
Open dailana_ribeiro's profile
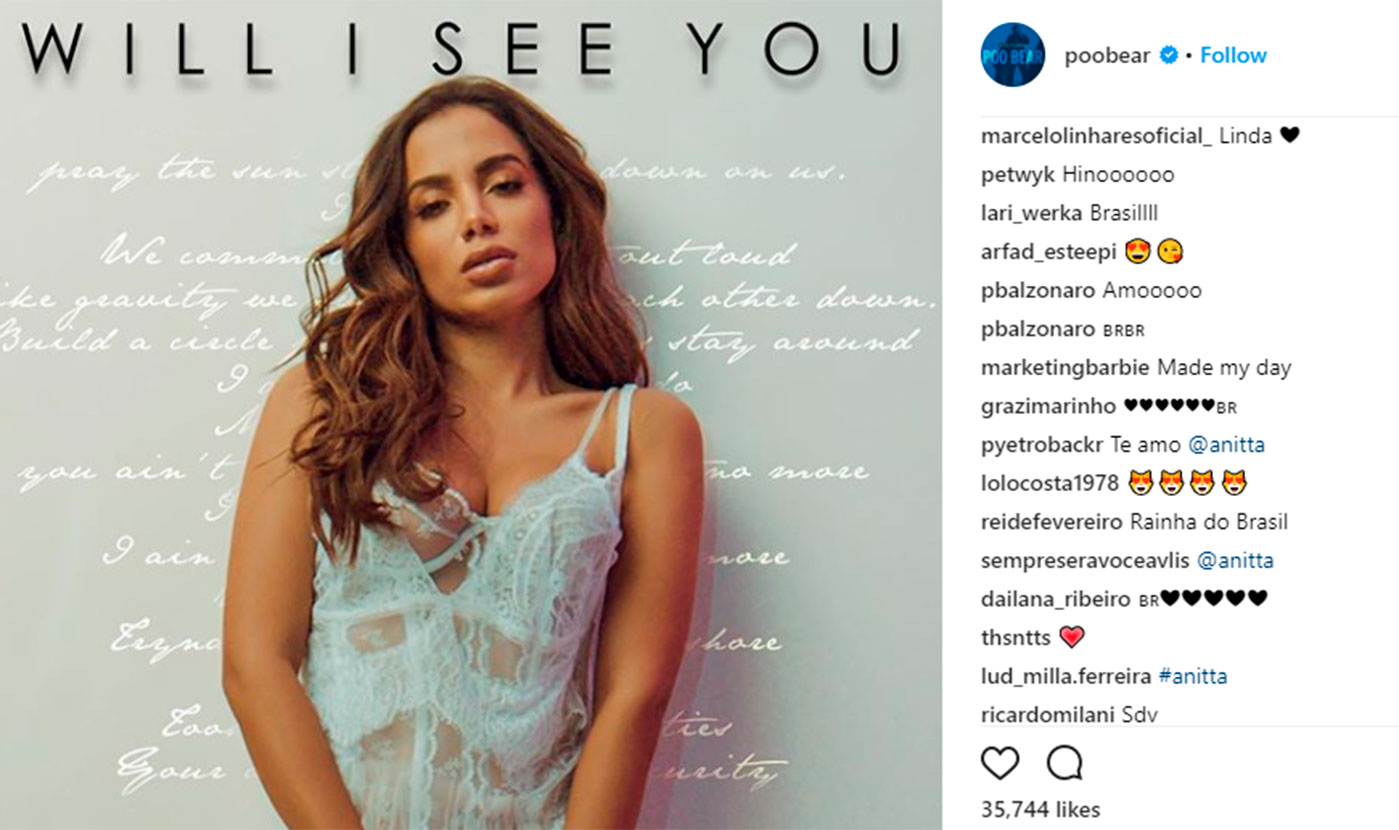[1057, 599]
